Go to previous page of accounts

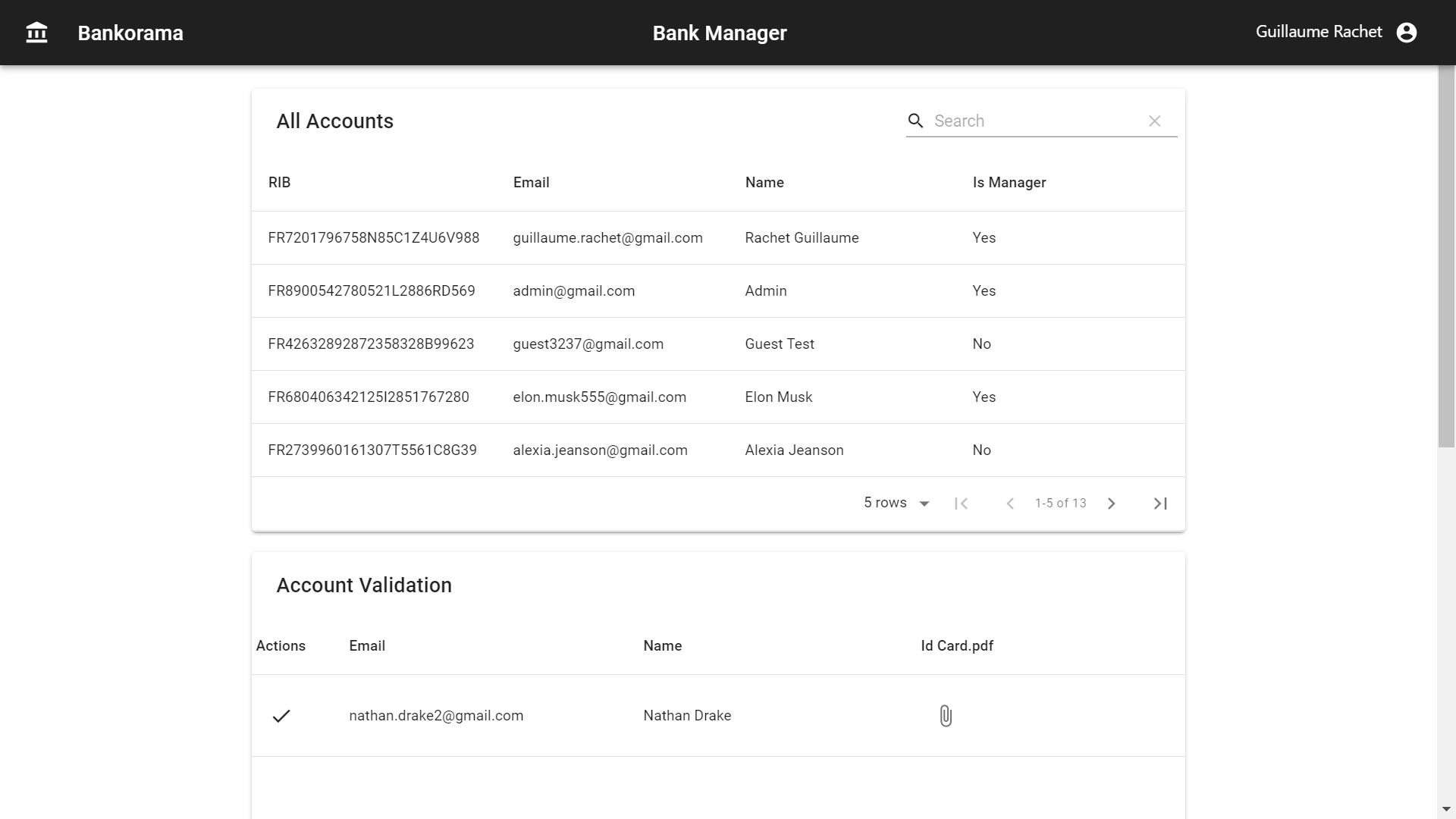(1009, 504)
